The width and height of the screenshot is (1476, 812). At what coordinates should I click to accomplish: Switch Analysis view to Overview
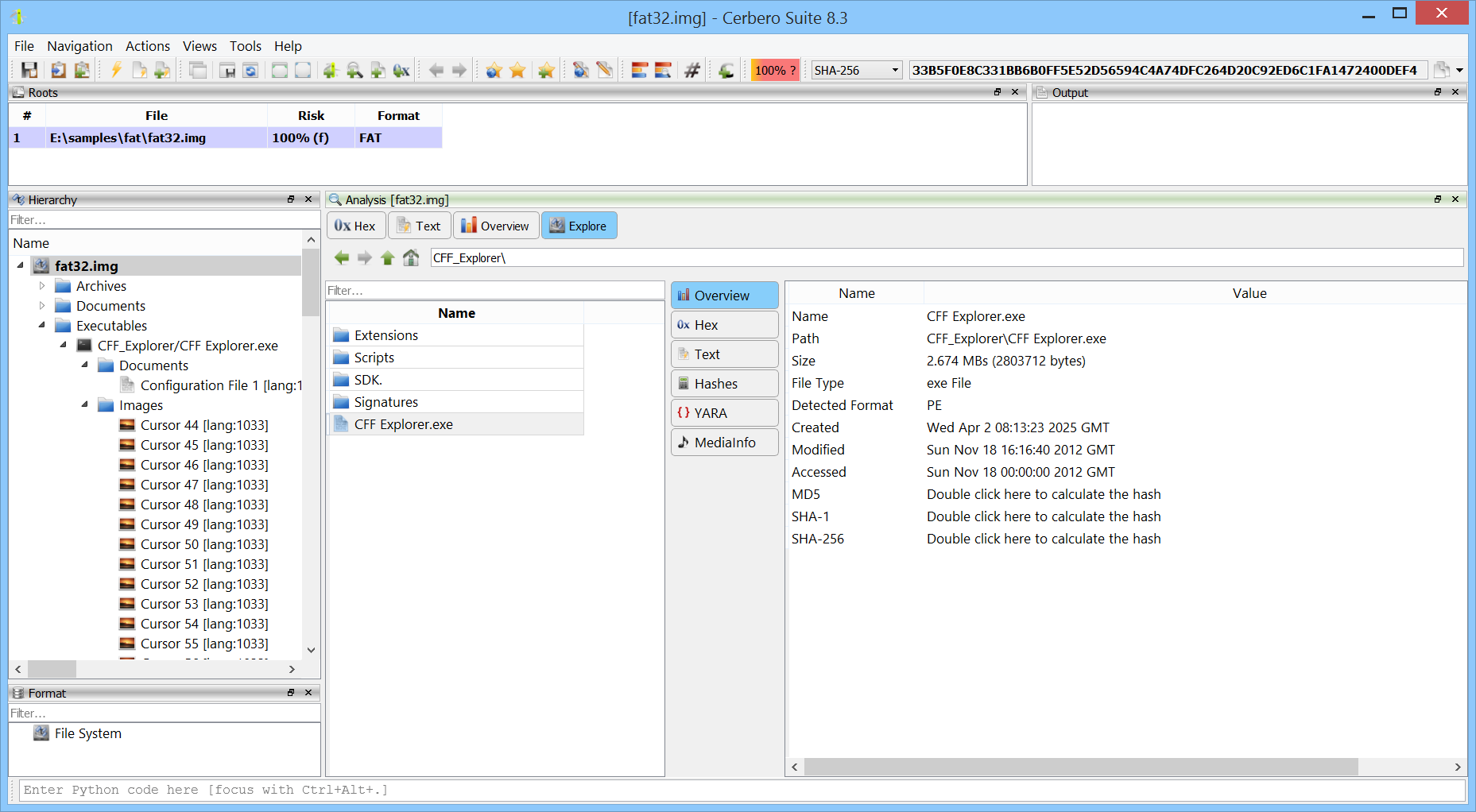496,226
